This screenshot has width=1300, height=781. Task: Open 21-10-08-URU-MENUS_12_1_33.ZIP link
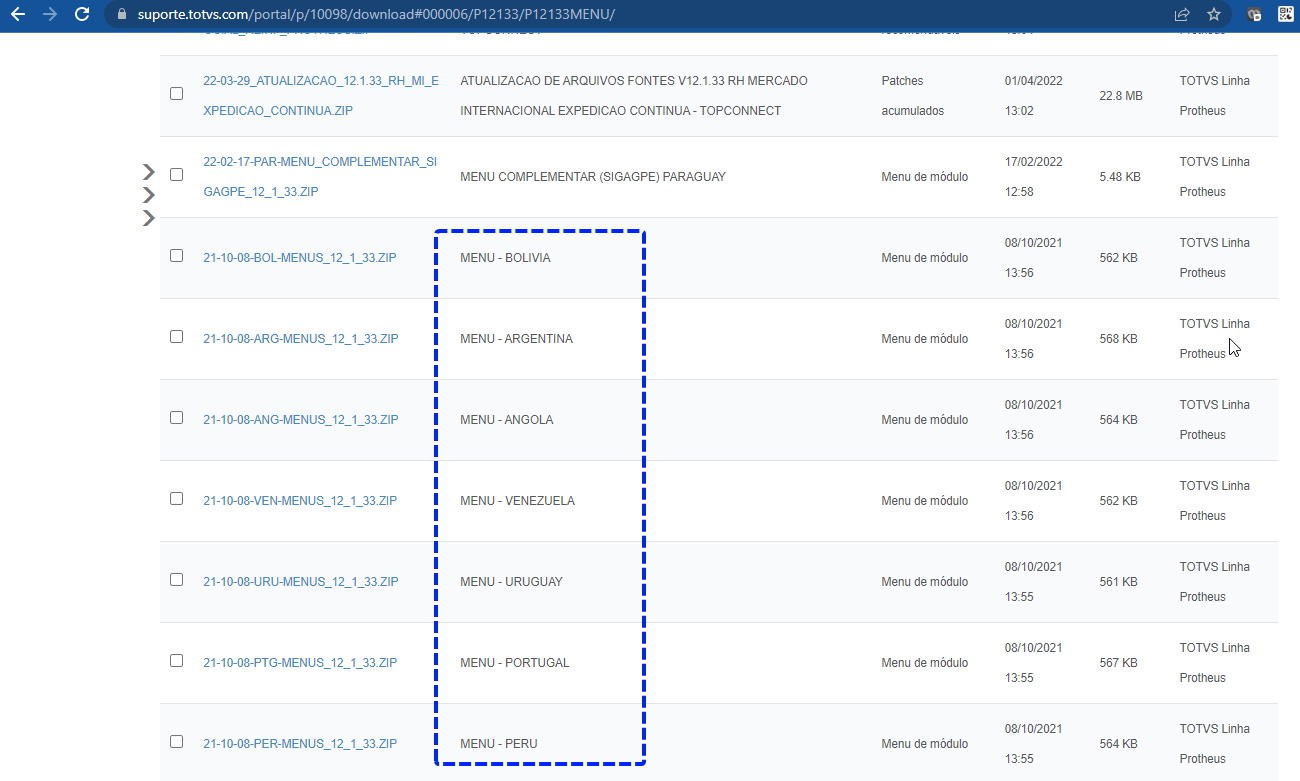pos(301,582)
